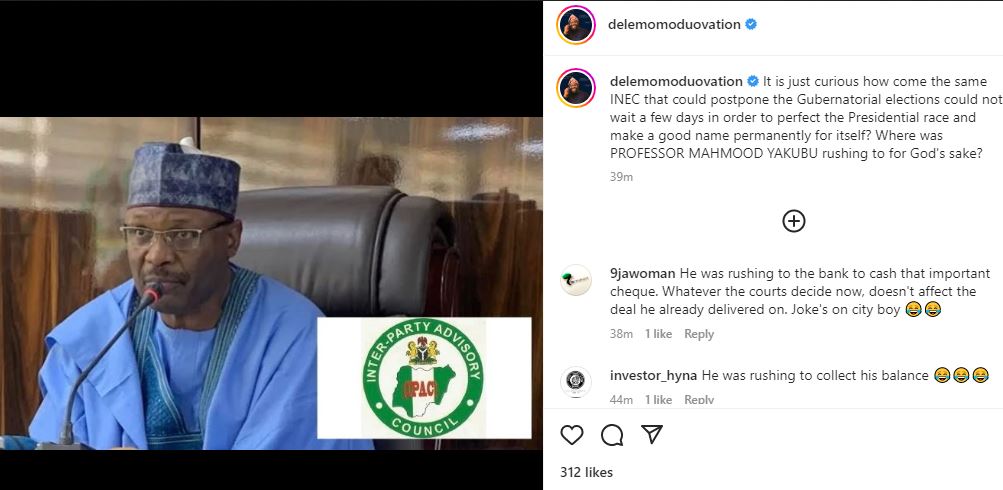Click verified badge next to header username
Viewport: 1003px width, 490px height.
751,24
